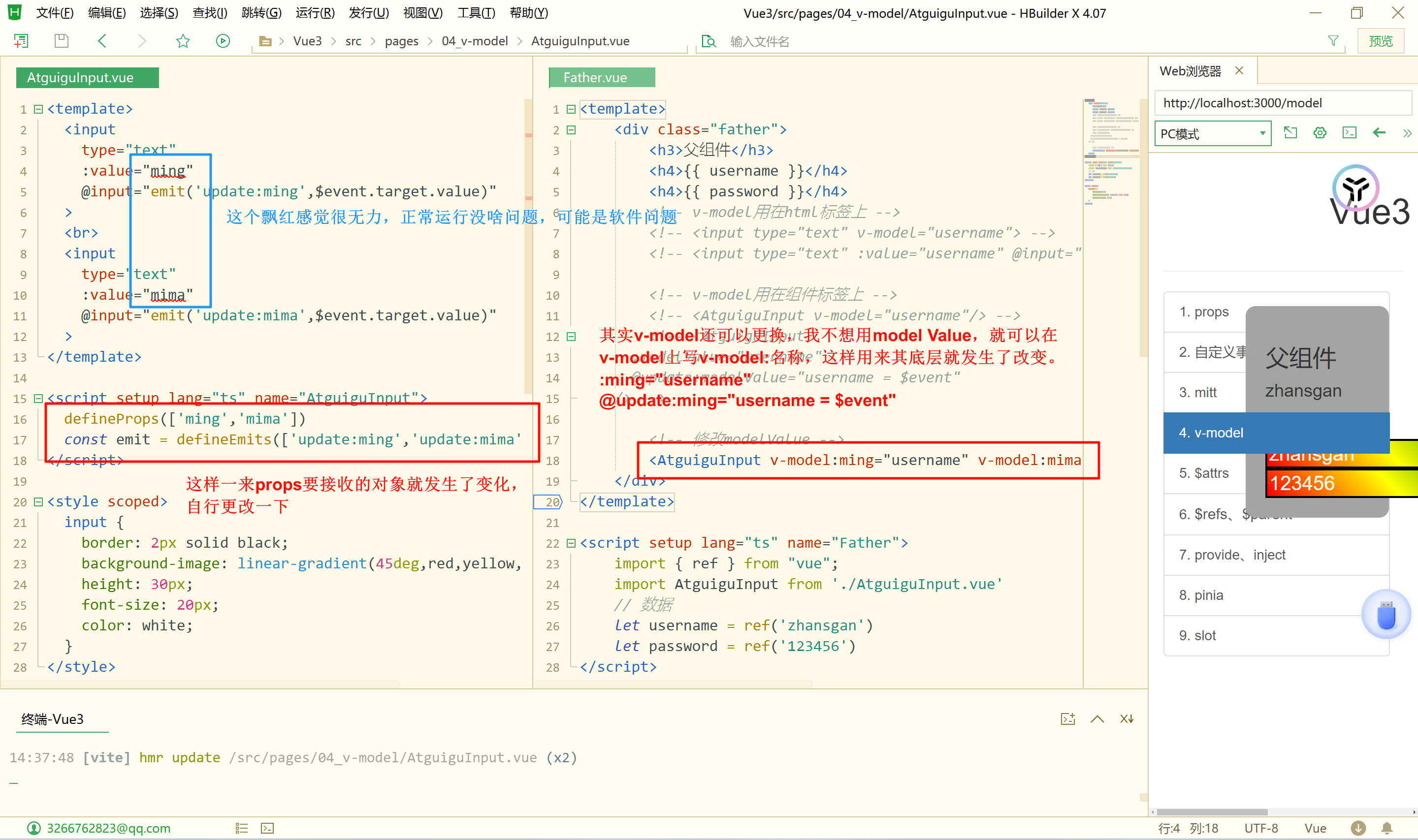Click the web browser back arrow
Viewport: 1418px width, 840px height.
click(x=1379, y=133)
